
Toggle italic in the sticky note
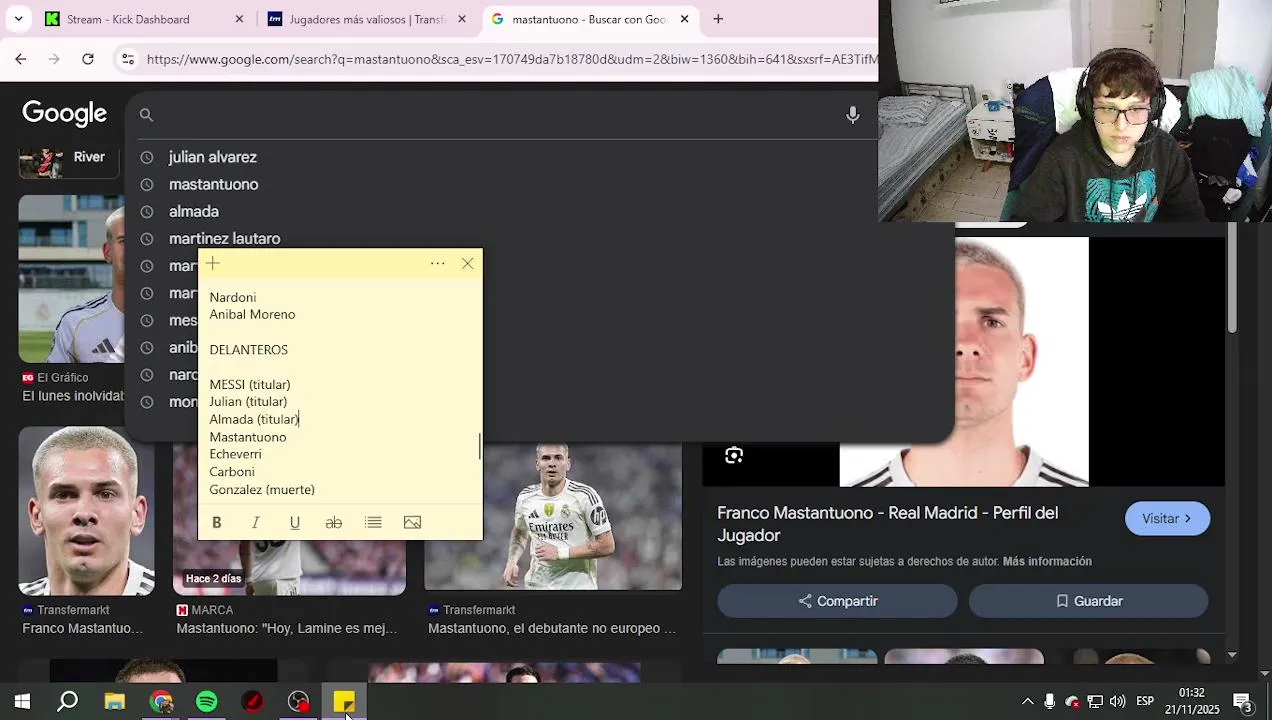[255, 522]
